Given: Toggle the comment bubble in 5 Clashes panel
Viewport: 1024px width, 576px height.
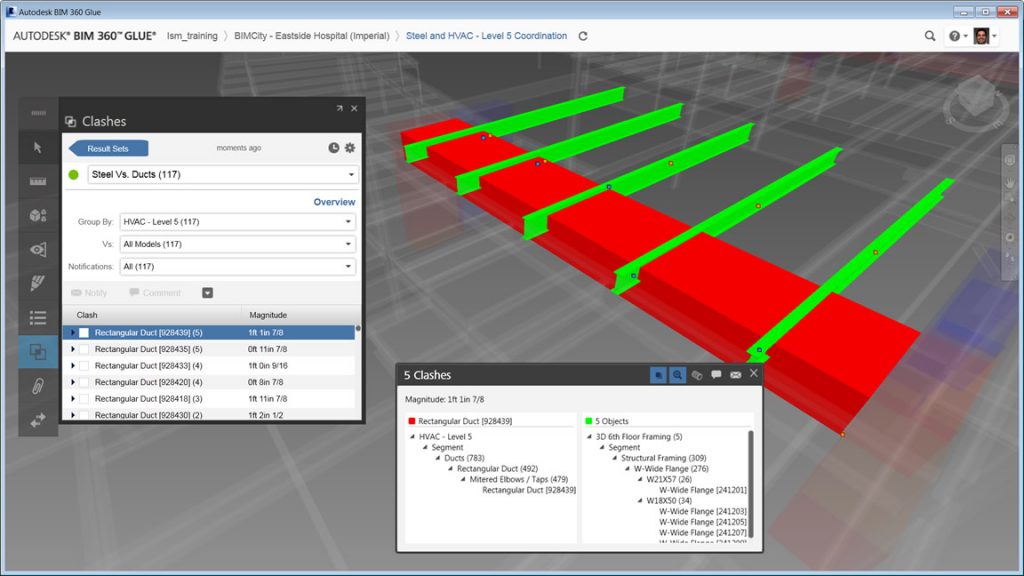Looking at the screenshot, I should pos(716,374).
